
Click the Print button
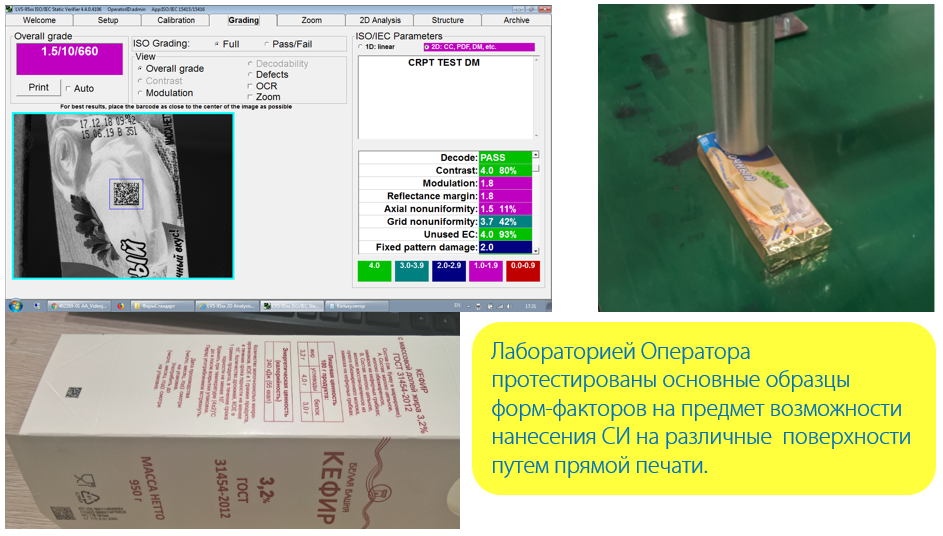tap(38, 87)
